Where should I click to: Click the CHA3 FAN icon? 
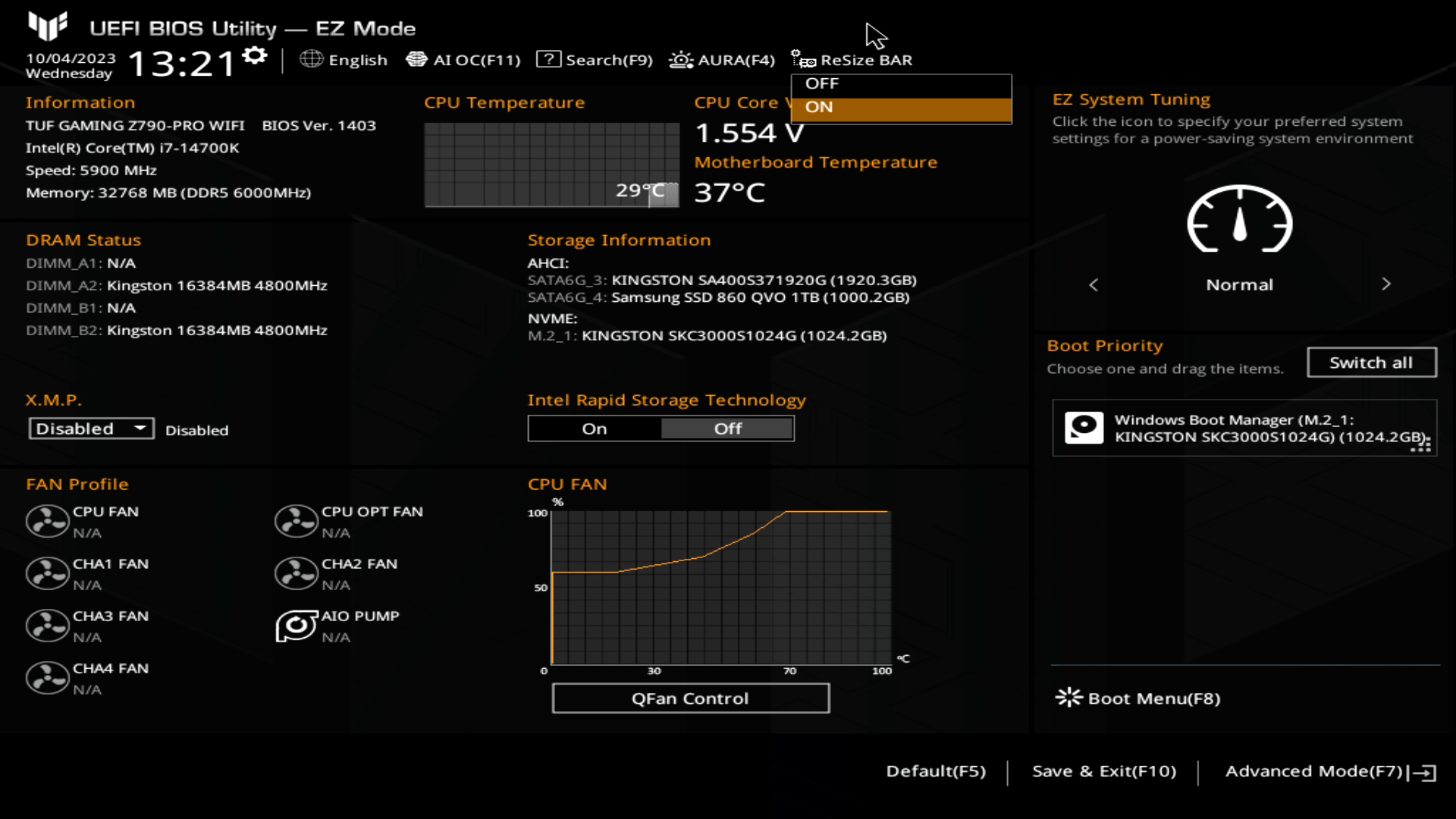point(47,626)
